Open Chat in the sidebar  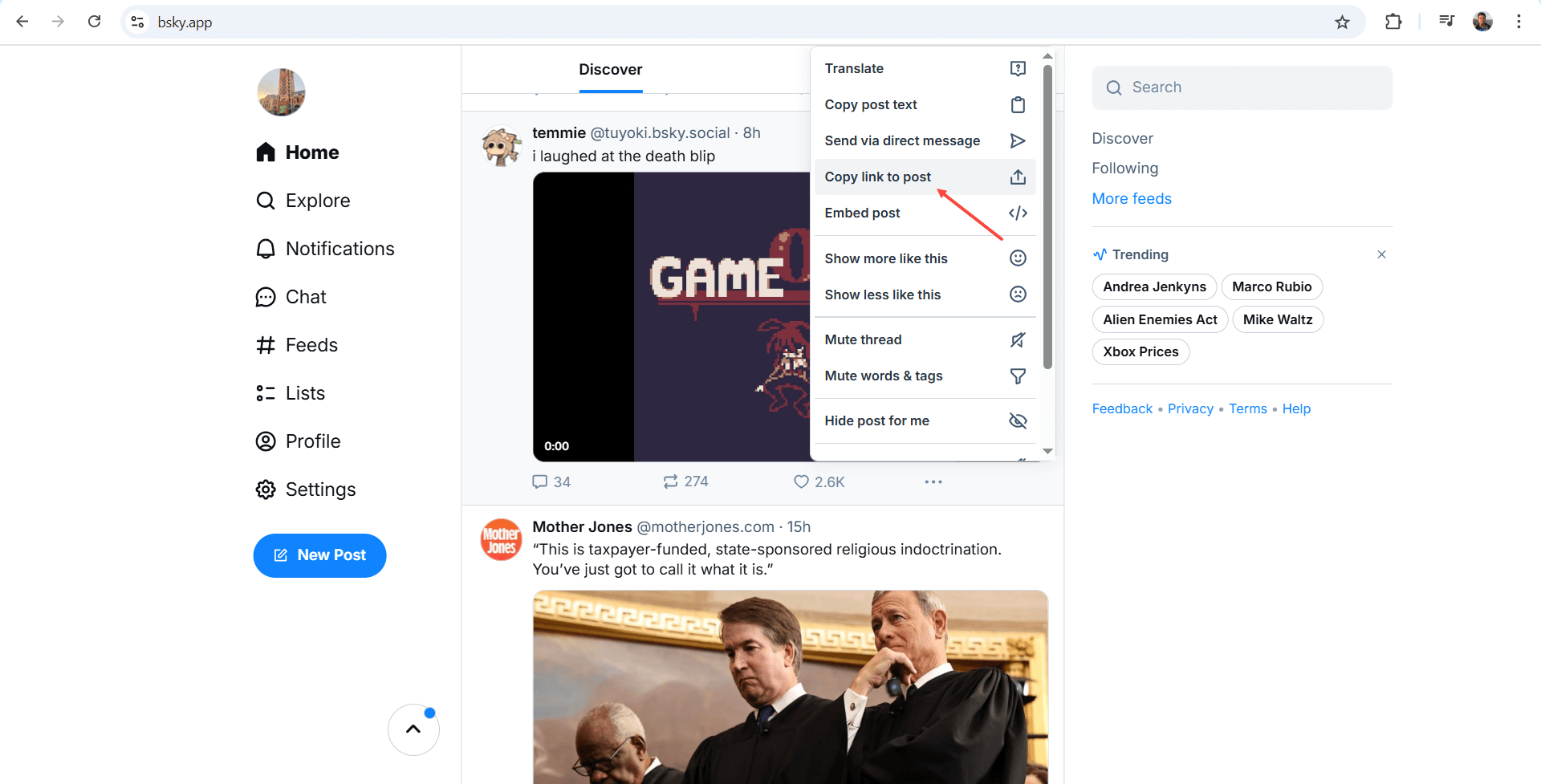291,297
